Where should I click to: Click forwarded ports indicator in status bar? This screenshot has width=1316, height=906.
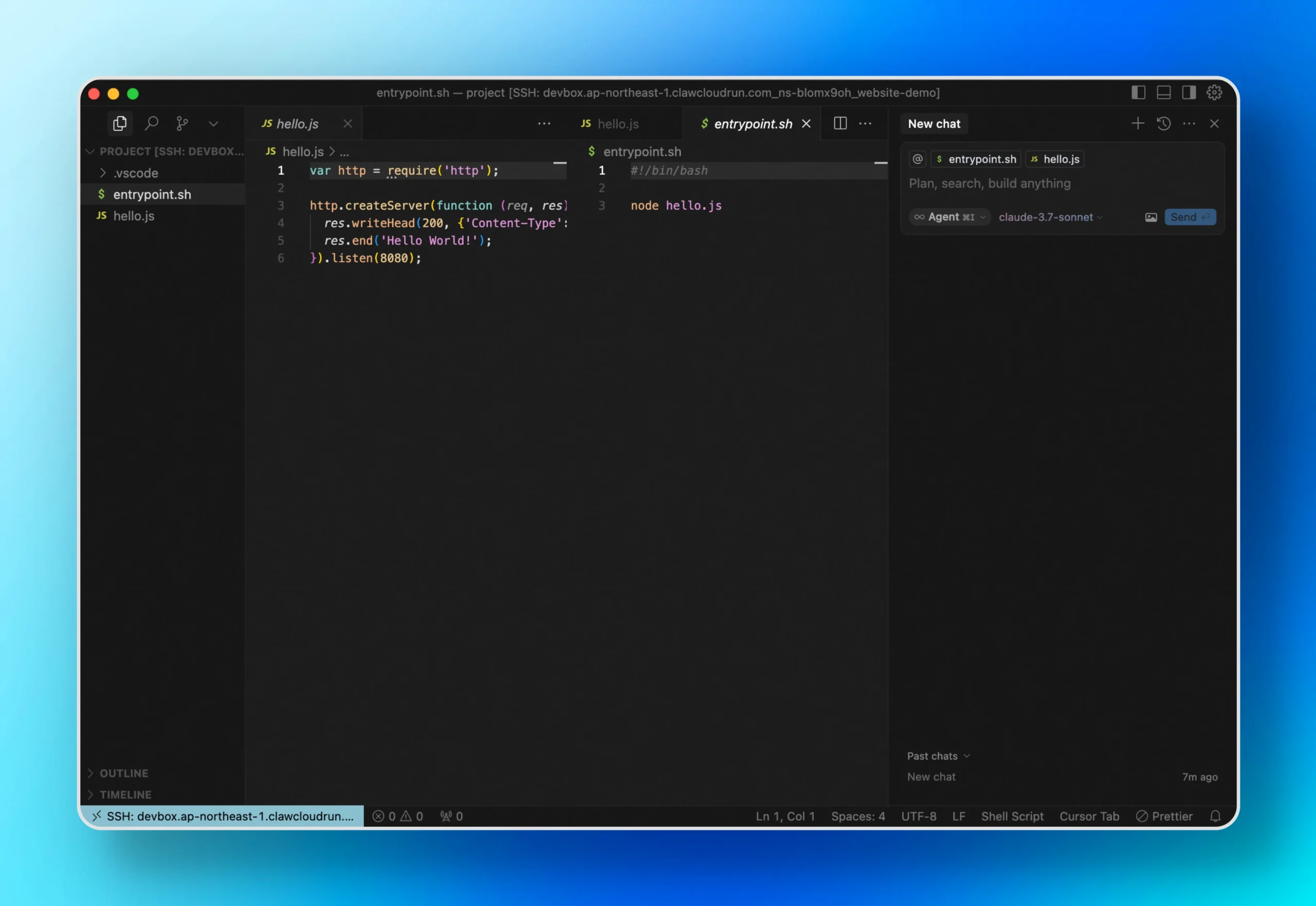coord(452,816)
